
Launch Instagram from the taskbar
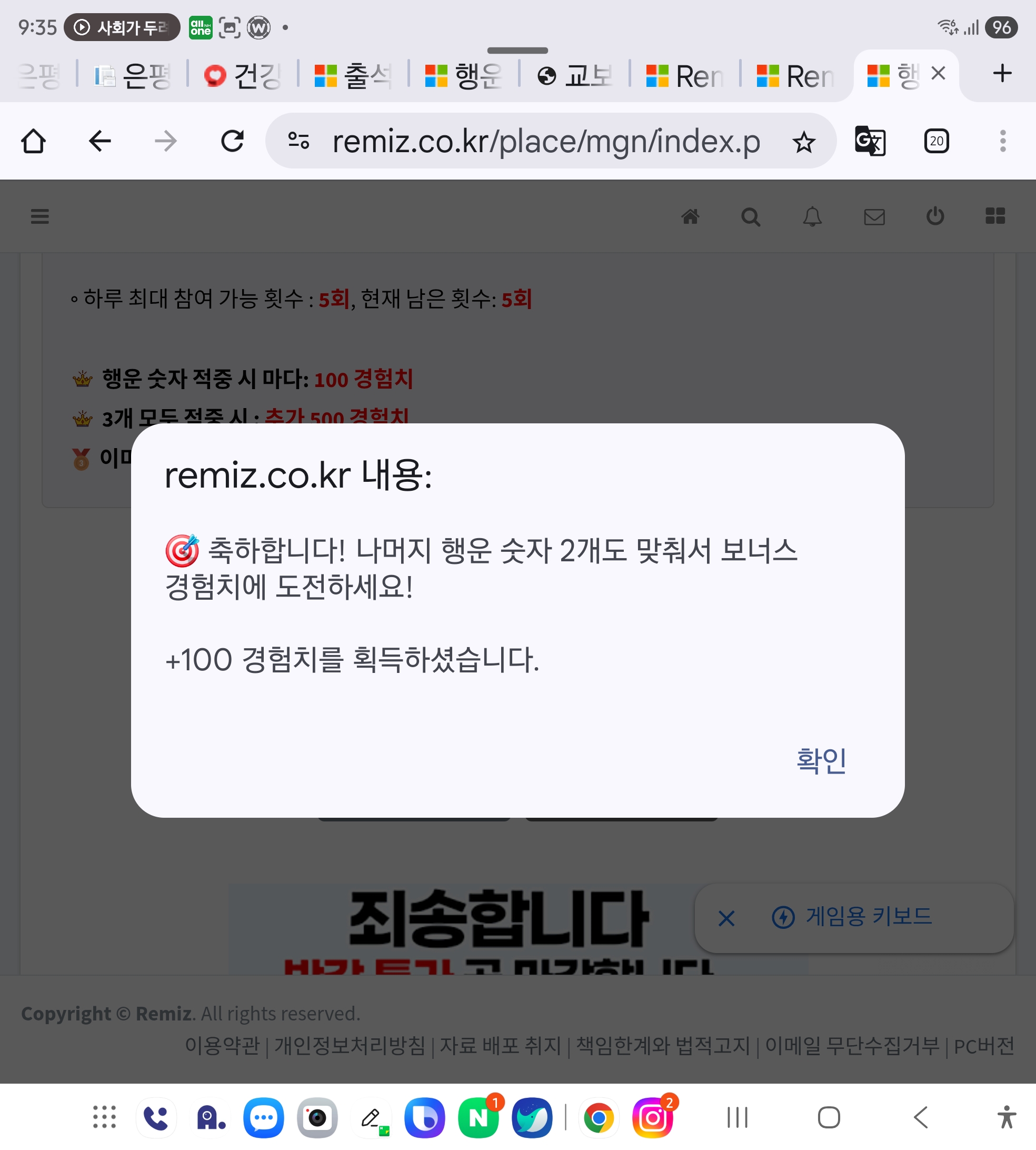pos(652,1117)
